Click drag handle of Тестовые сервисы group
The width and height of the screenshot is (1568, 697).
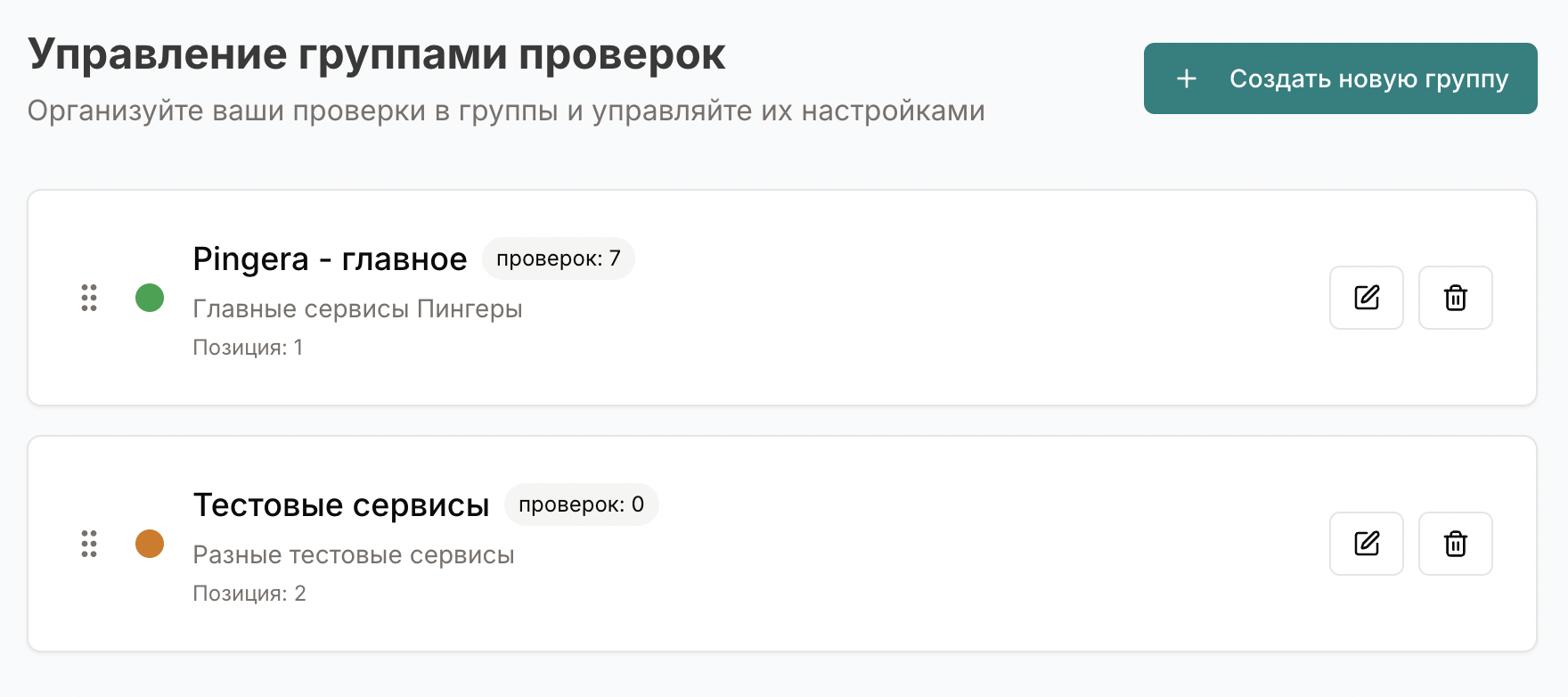pyautogui.click(x=89, y=544)
